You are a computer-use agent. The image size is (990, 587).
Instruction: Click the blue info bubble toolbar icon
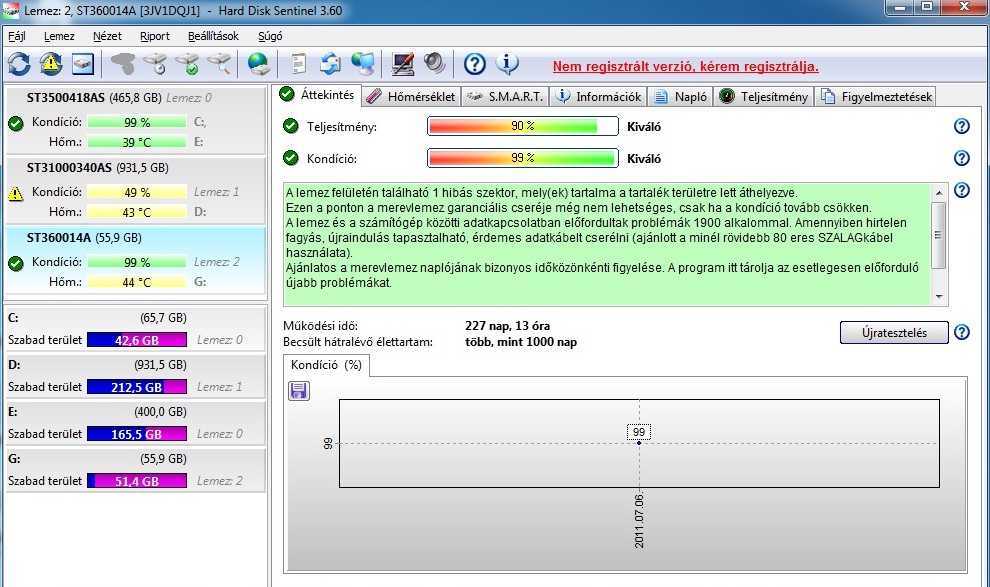[x=507, y=63]
